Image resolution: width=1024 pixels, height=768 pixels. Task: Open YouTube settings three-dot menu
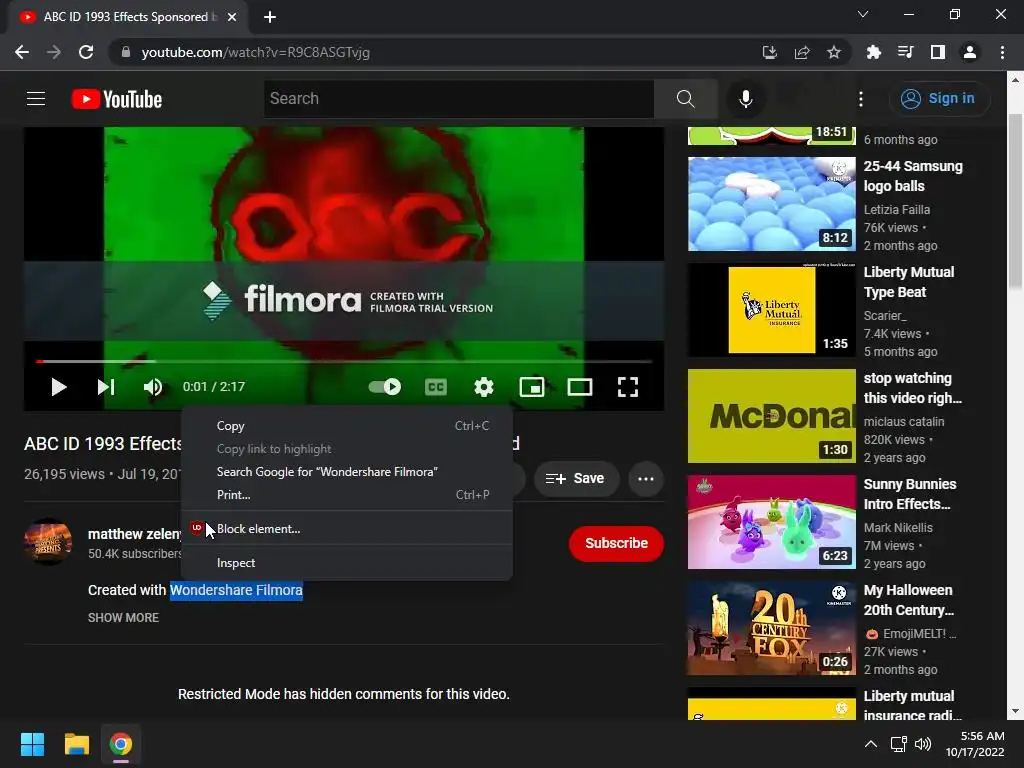tap(861, 99)
